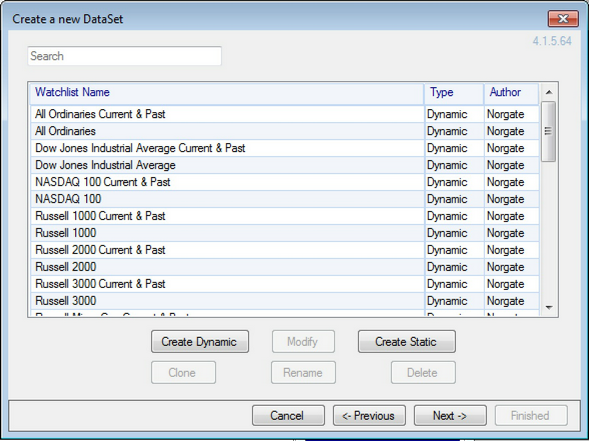Select Russell 3000 Current & Past row

coord(285,284)
